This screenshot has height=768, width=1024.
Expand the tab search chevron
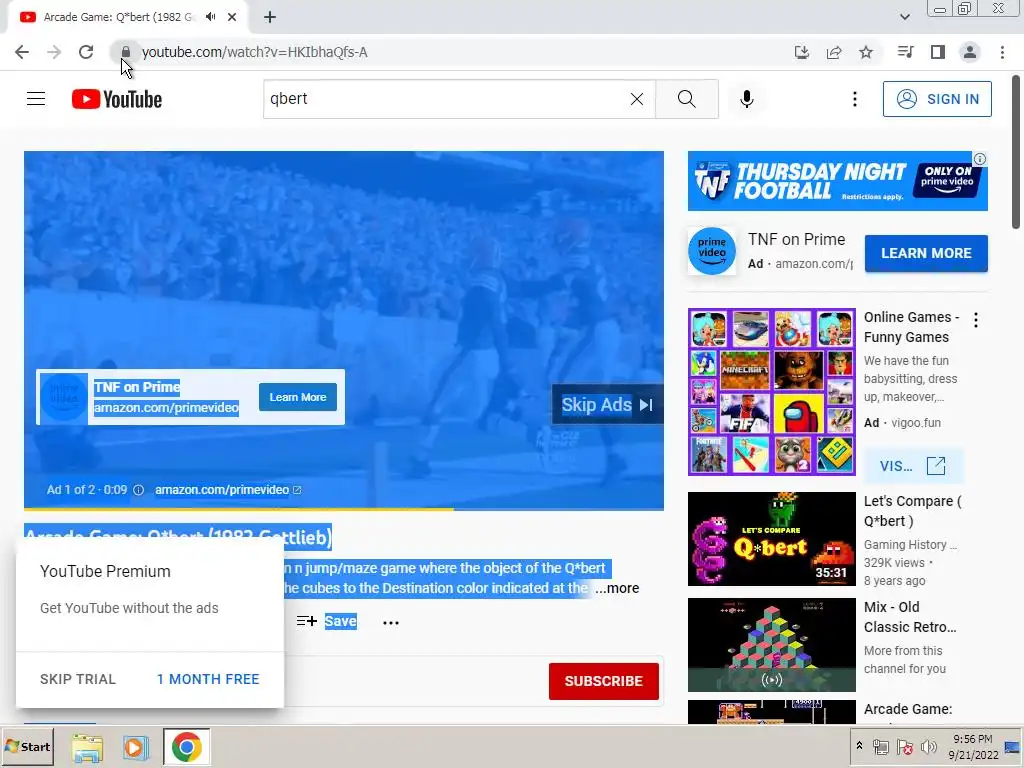[x=904, y=17]
